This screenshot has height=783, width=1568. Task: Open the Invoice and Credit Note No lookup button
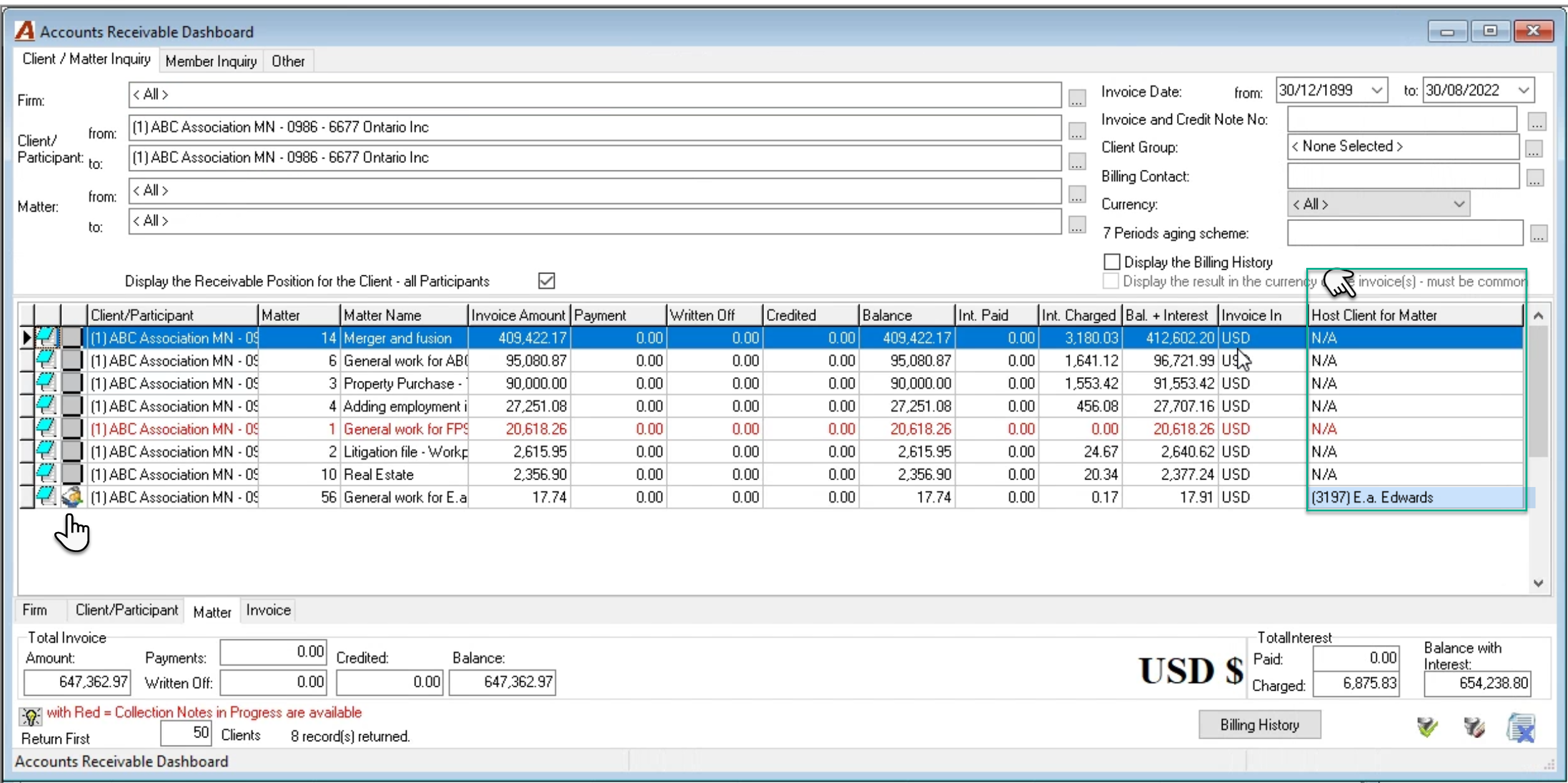click(1537, 122)
